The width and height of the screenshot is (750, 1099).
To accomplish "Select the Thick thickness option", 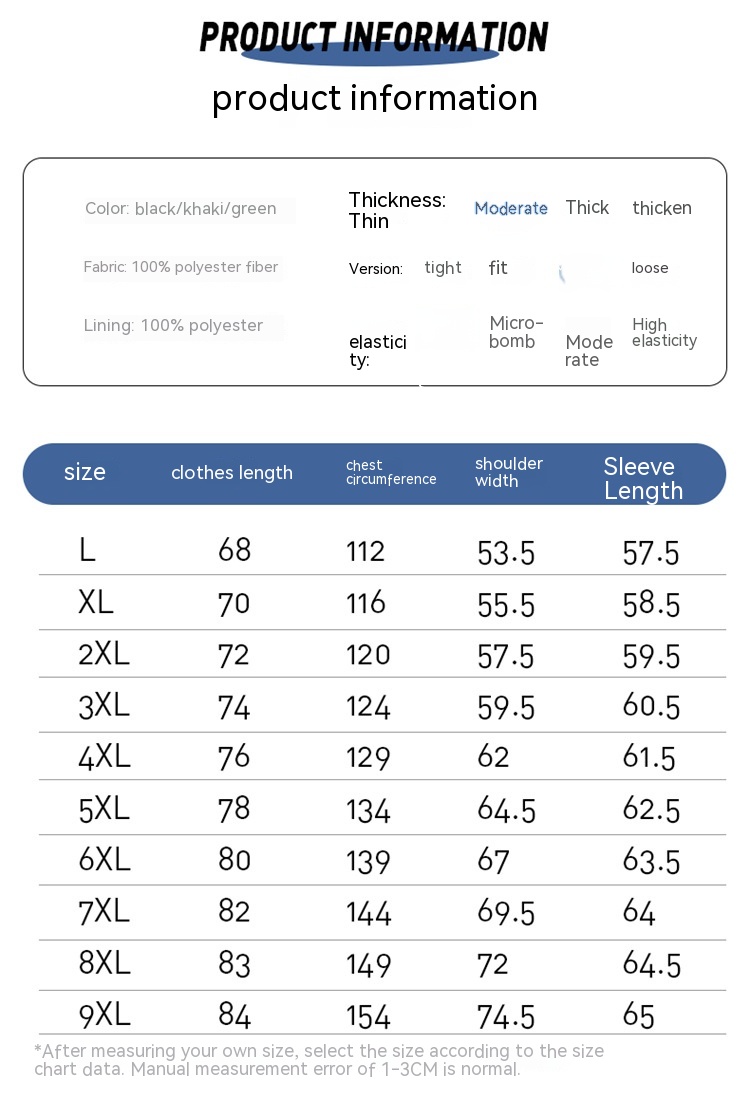I will 587,207.
